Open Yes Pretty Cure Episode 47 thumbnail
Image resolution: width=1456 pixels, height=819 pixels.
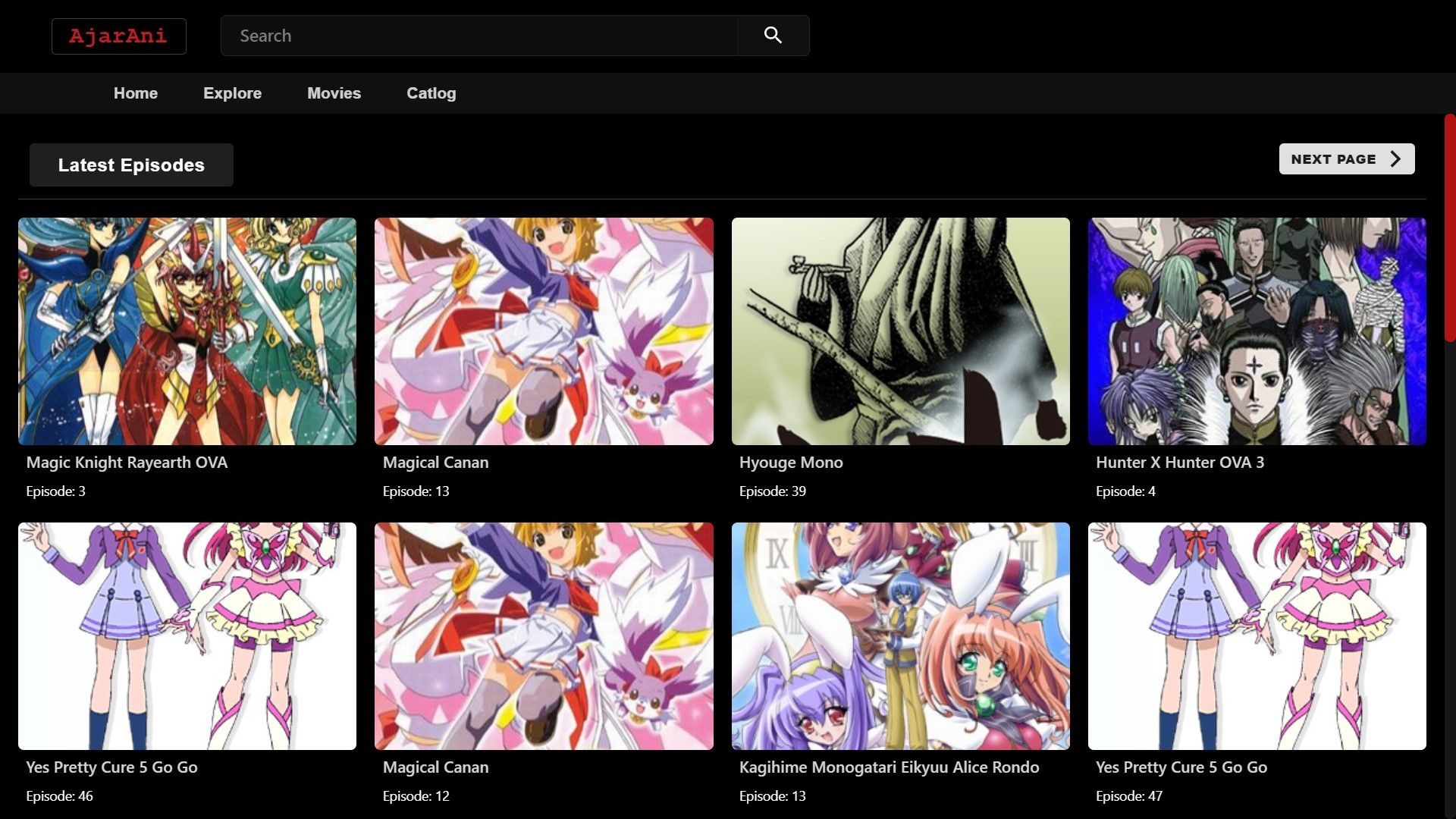coord(1257,636)
